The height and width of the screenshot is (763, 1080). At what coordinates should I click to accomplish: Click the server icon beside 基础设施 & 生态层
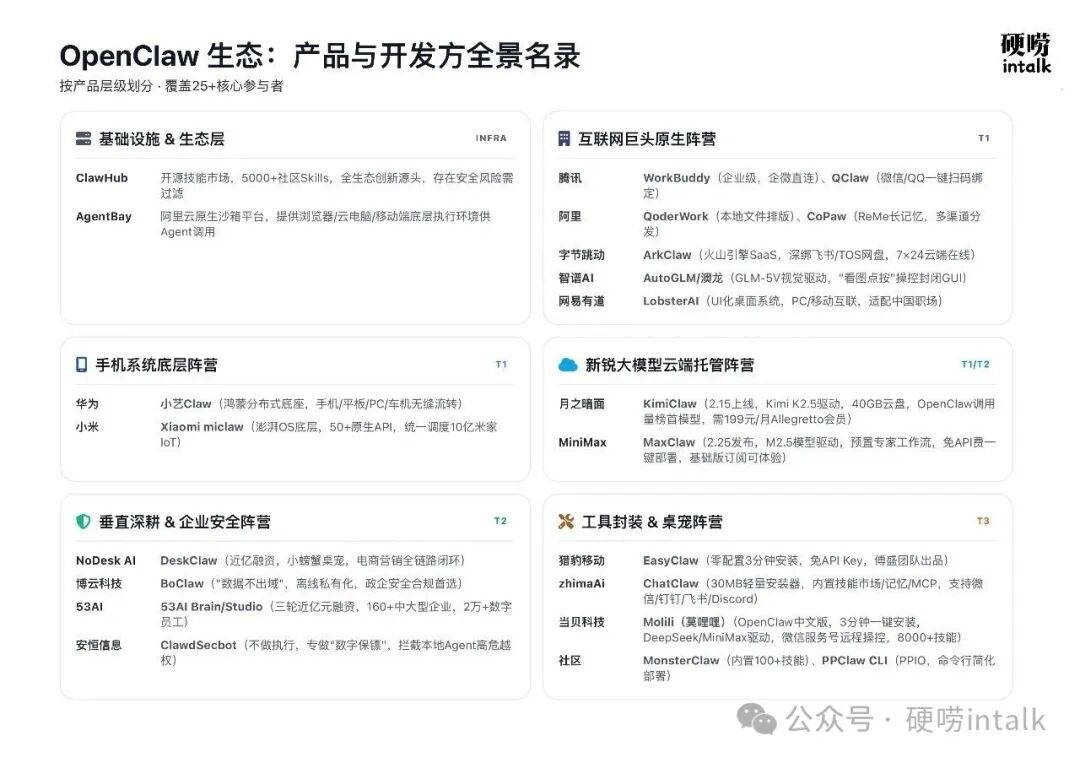coord(83,138)
